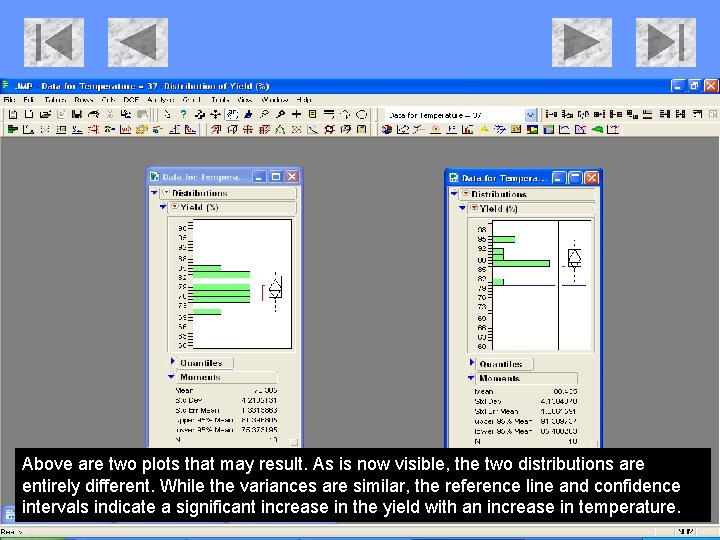
Task: Click the Mean row in left Moments table
Action: tap(226, 391)
